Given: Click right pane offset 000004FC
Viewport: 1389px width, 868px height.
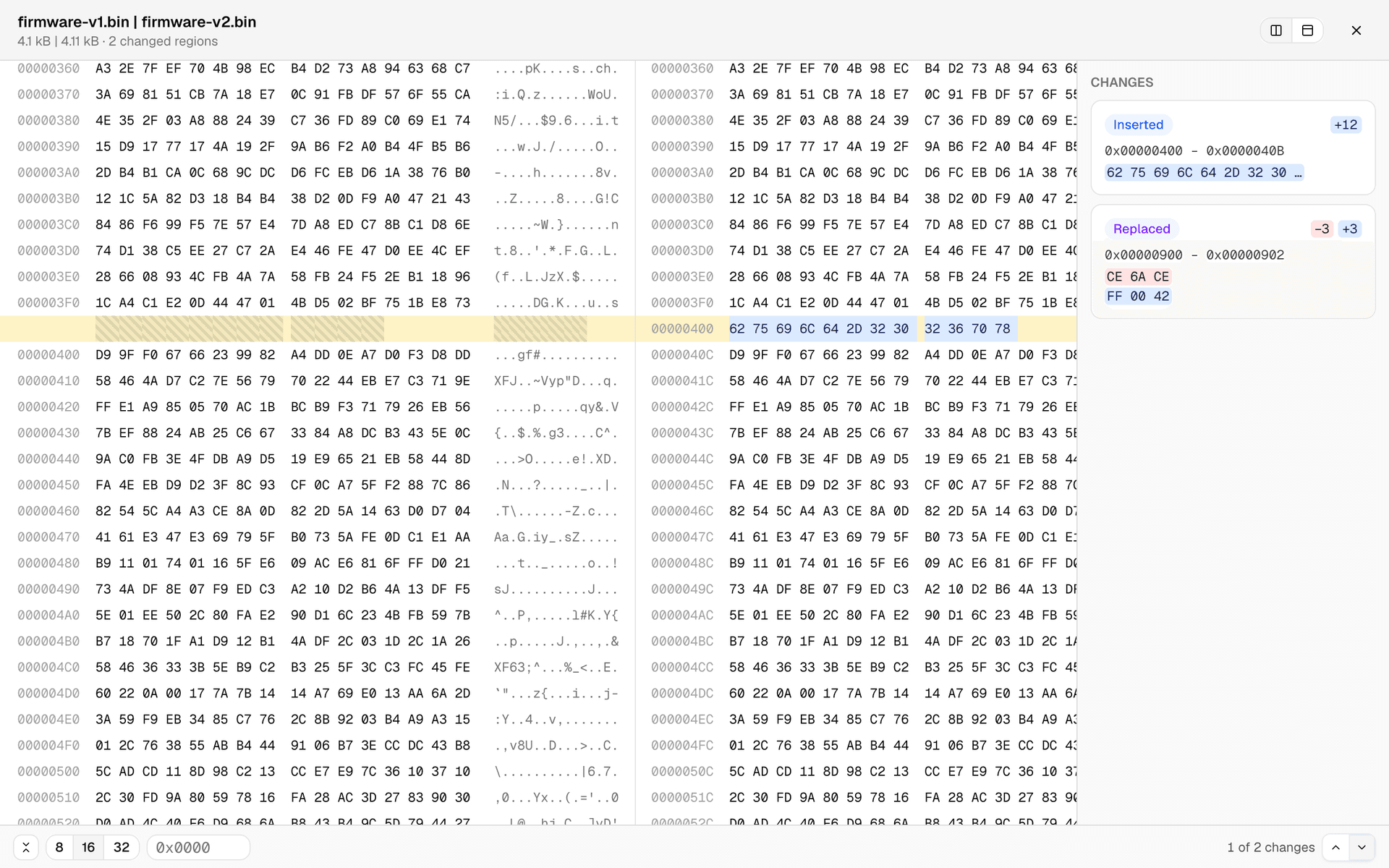Looking at the screenshot, I should pyautogui.click(x=682, y=745).
